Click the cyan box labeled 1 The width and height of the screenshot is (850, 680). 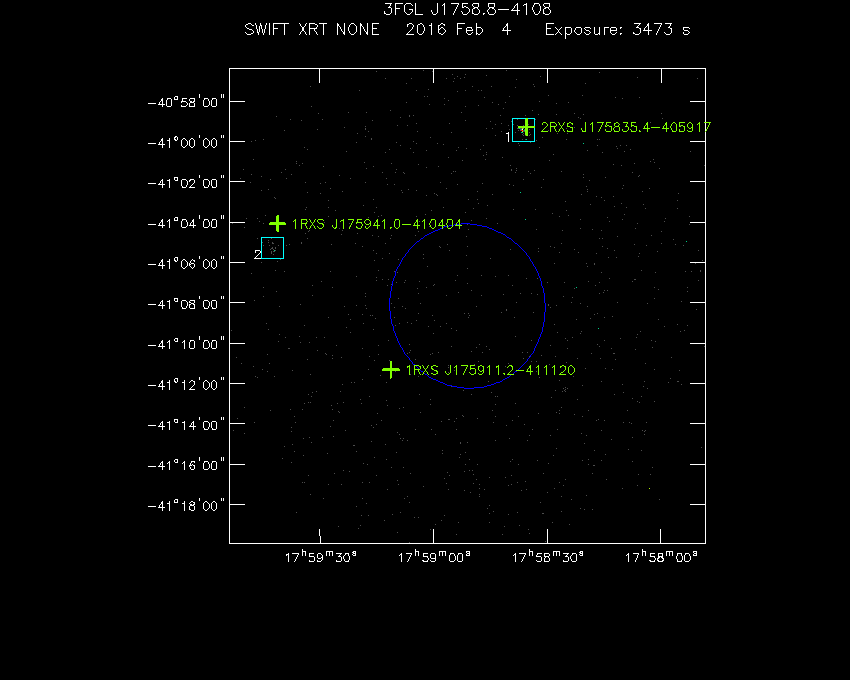tap(524, 130)
